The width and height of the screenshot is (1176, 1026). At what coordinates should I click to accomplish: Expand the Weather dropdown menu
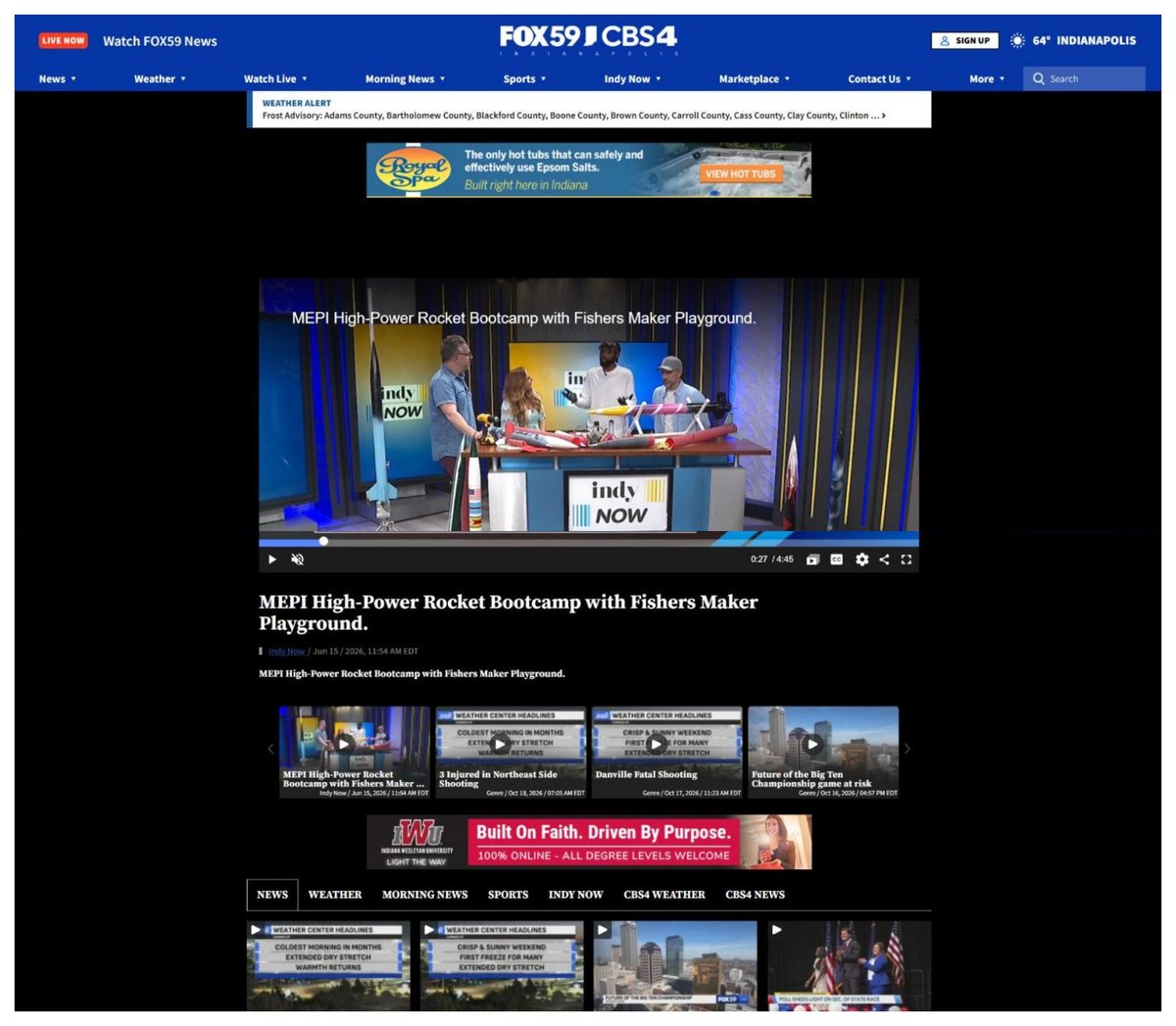tap(160, 78)
